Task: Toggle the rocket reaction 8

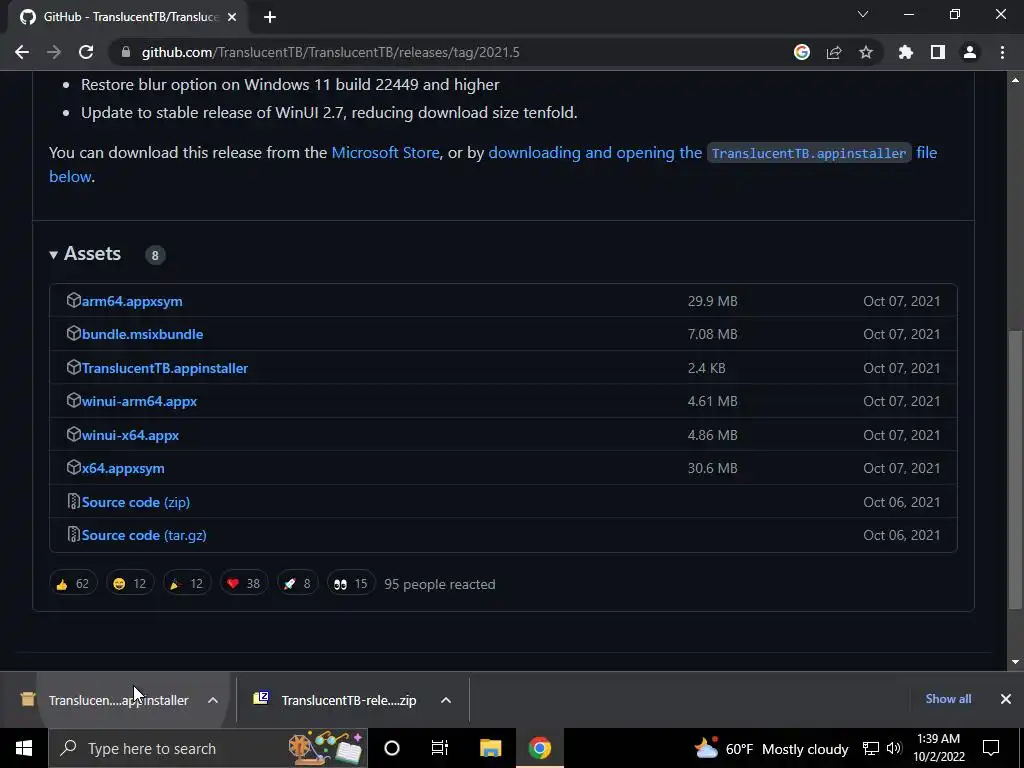Action: pos(297,583)
